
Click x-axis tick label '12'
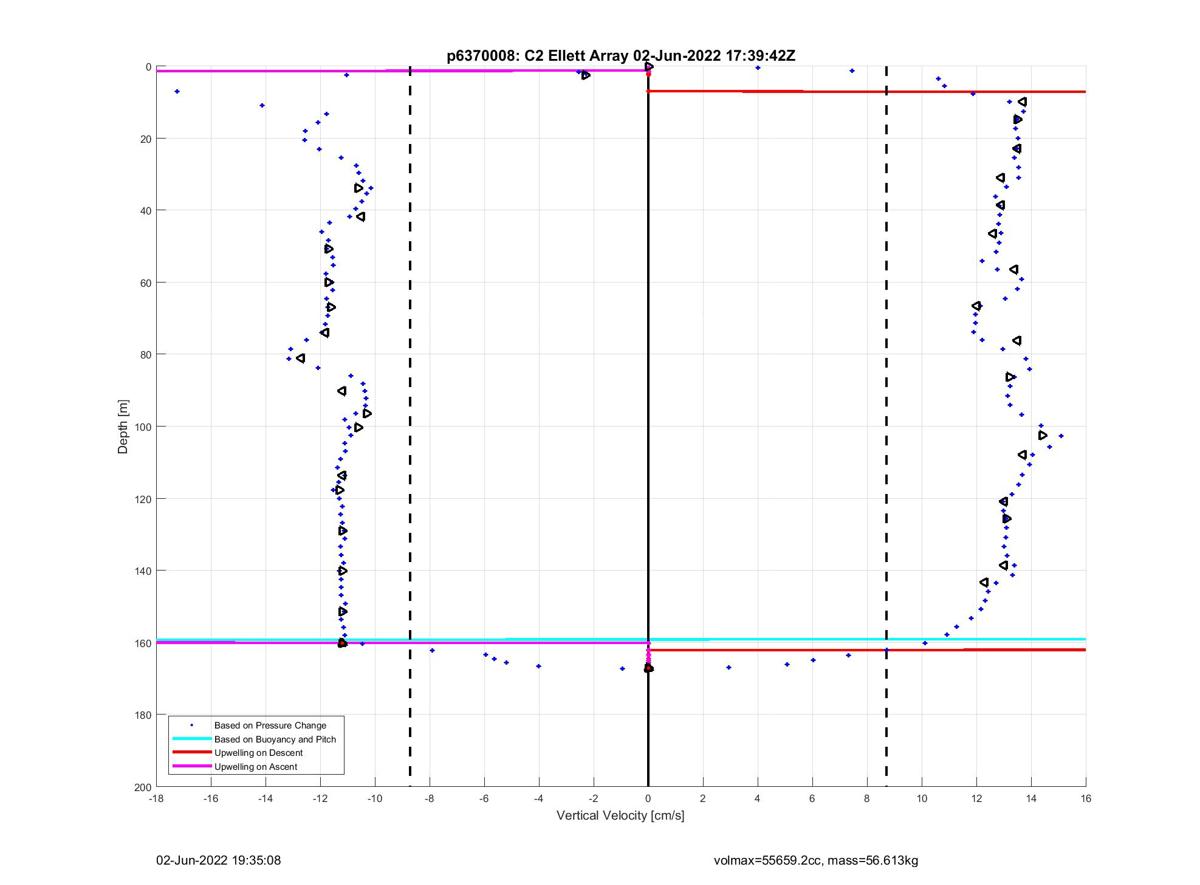[977, 799]
